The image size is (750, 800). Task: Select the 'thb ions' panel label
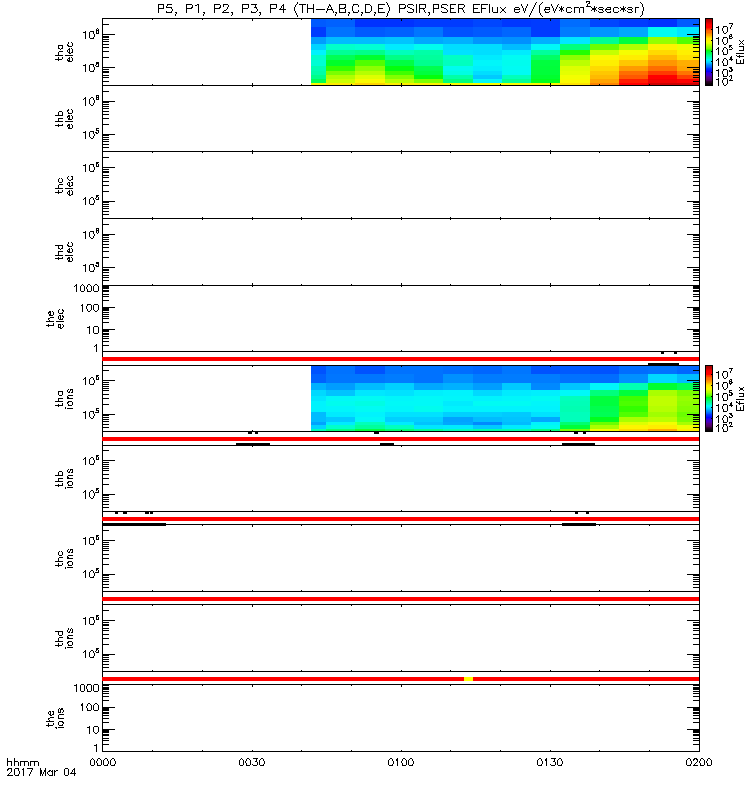pyautogui.click(x=65, y=479)
